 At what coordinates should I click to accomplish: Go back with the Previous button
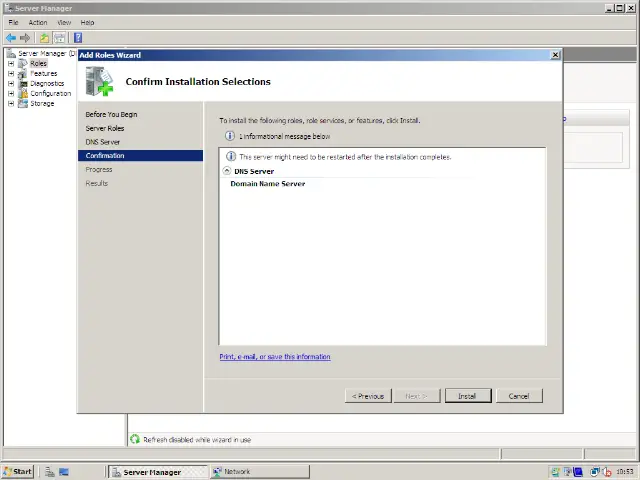click(x=368, y=396)
